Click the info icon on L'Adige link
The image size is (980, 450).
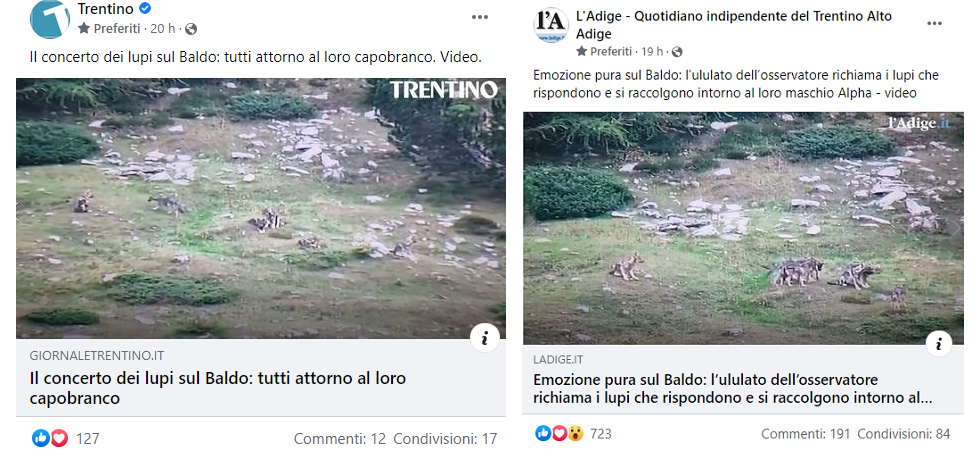tap(938, 344)
